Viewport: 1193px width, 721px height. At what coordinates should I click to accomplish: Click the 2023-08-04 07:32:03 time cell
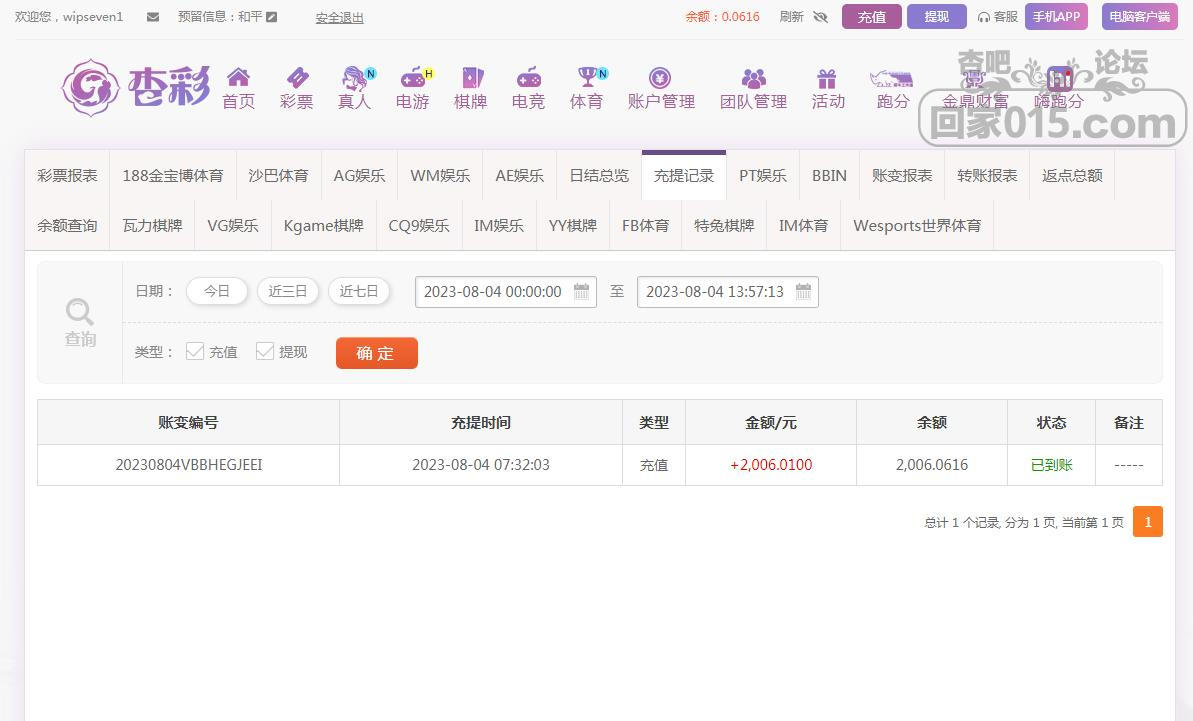point(481,465)
